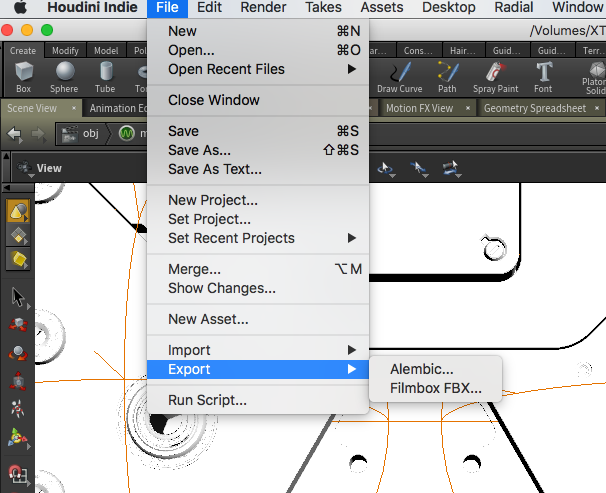Select Open... in File menu
Screen dimensions: 606x493
pyautogui.click(x=258, y=50)
